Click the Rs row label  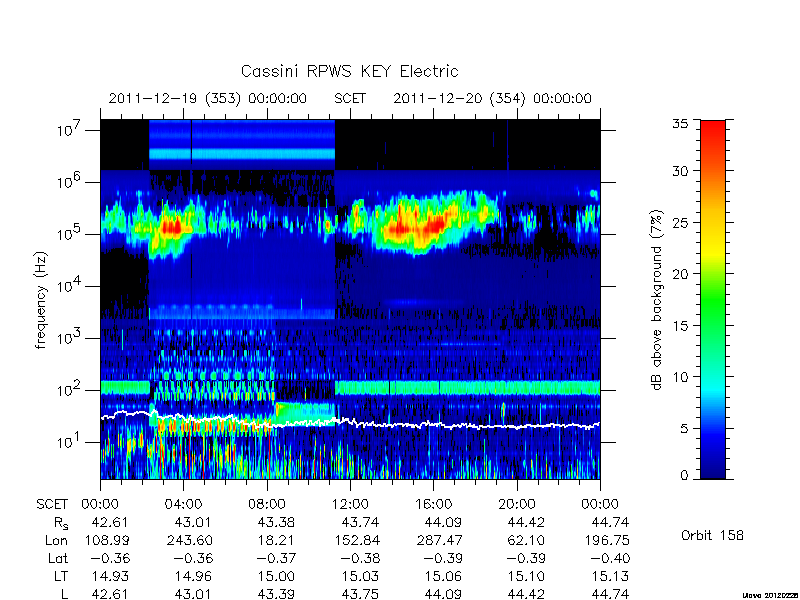point(61,523)
